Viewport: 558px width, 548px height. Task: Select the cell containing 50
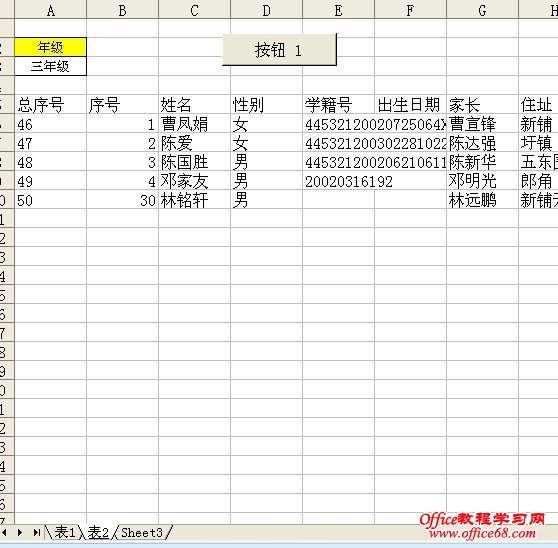[x=51, y=200]
